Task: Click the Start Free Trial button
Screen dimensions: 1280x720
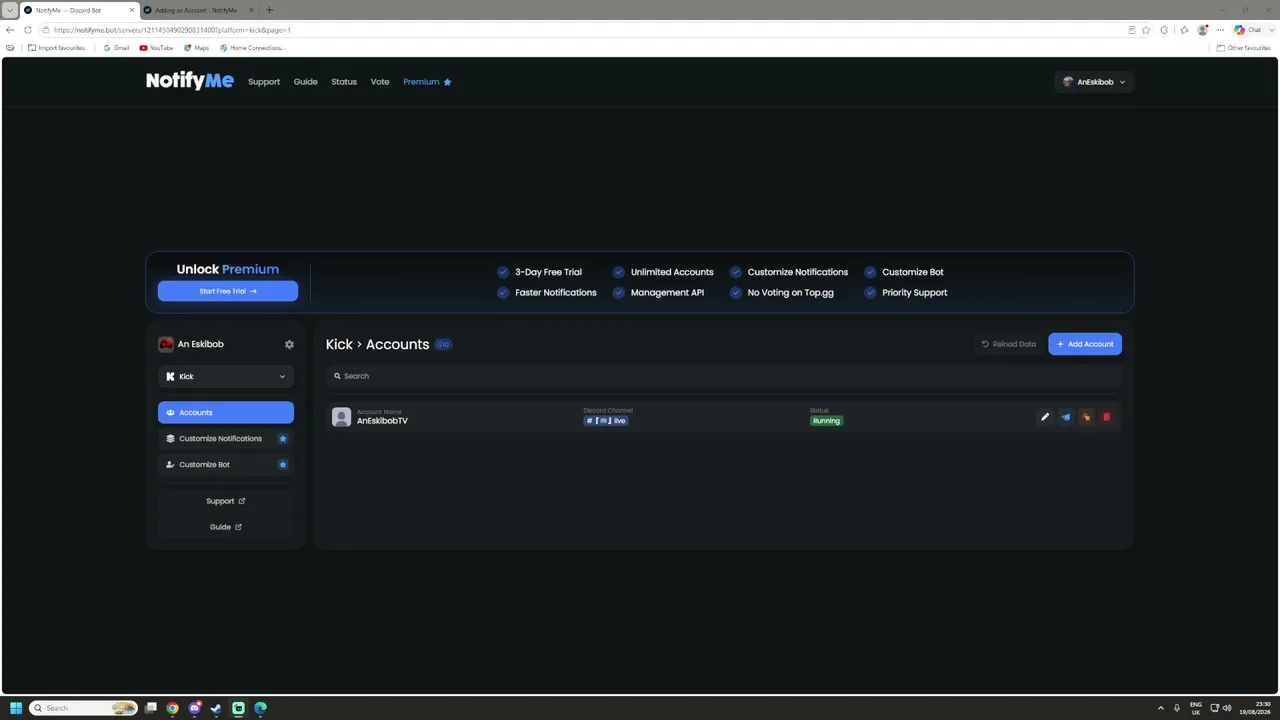Action: click(x=228, y=291)
